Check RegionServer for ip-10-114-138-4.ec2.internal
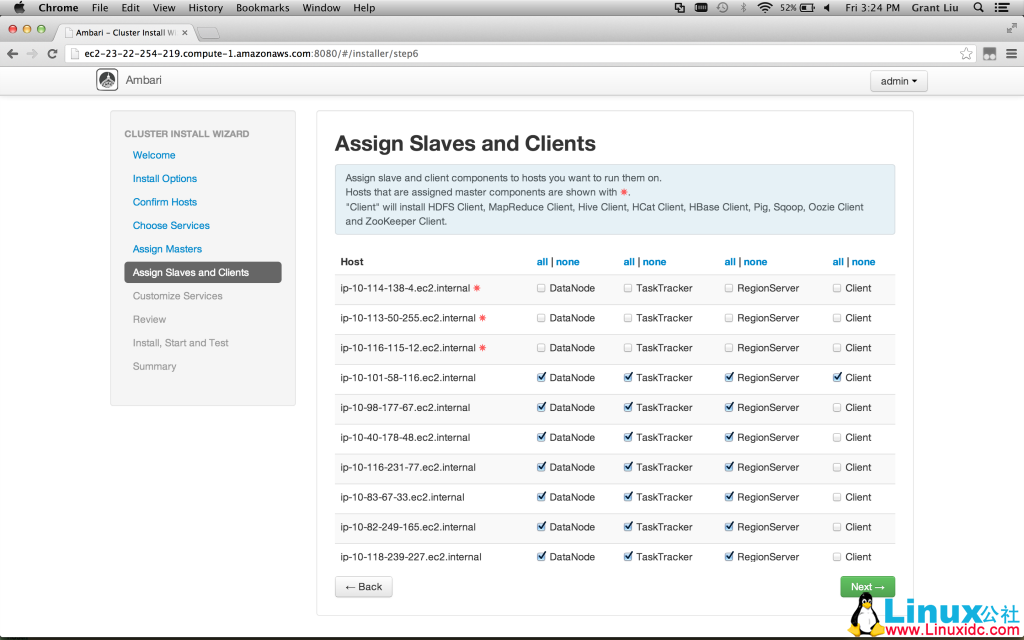 (x=729, y=288)
